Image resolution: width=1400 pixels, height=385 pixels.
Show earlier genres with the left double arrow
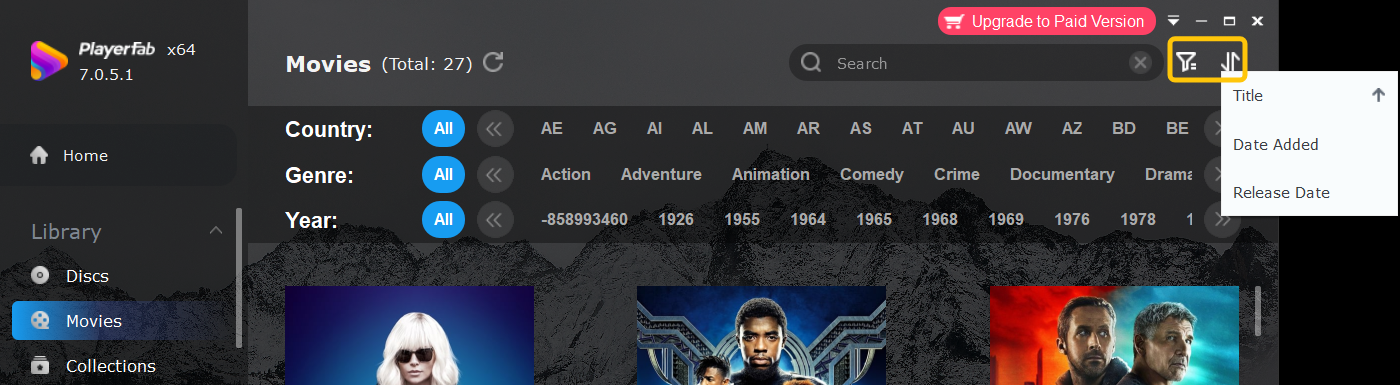click(494, 174)
